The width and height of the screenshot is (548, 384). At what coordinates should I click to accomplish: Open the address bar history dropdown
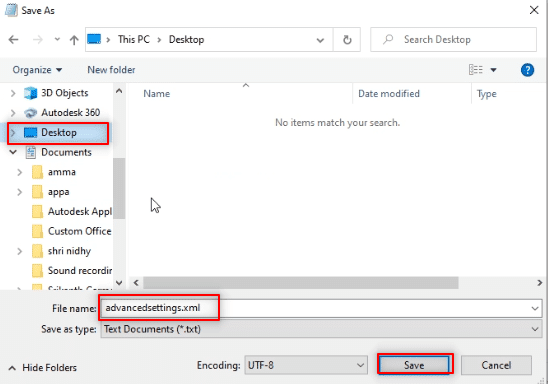320,40
